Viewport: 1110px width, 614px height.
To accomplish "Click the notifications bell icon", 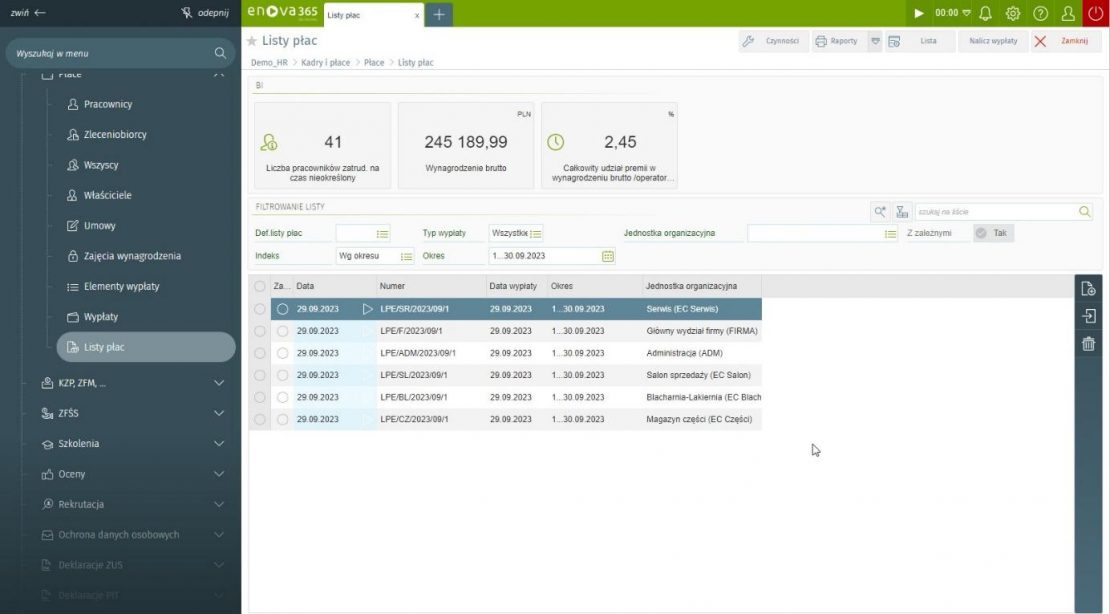I will coord(985,14).
